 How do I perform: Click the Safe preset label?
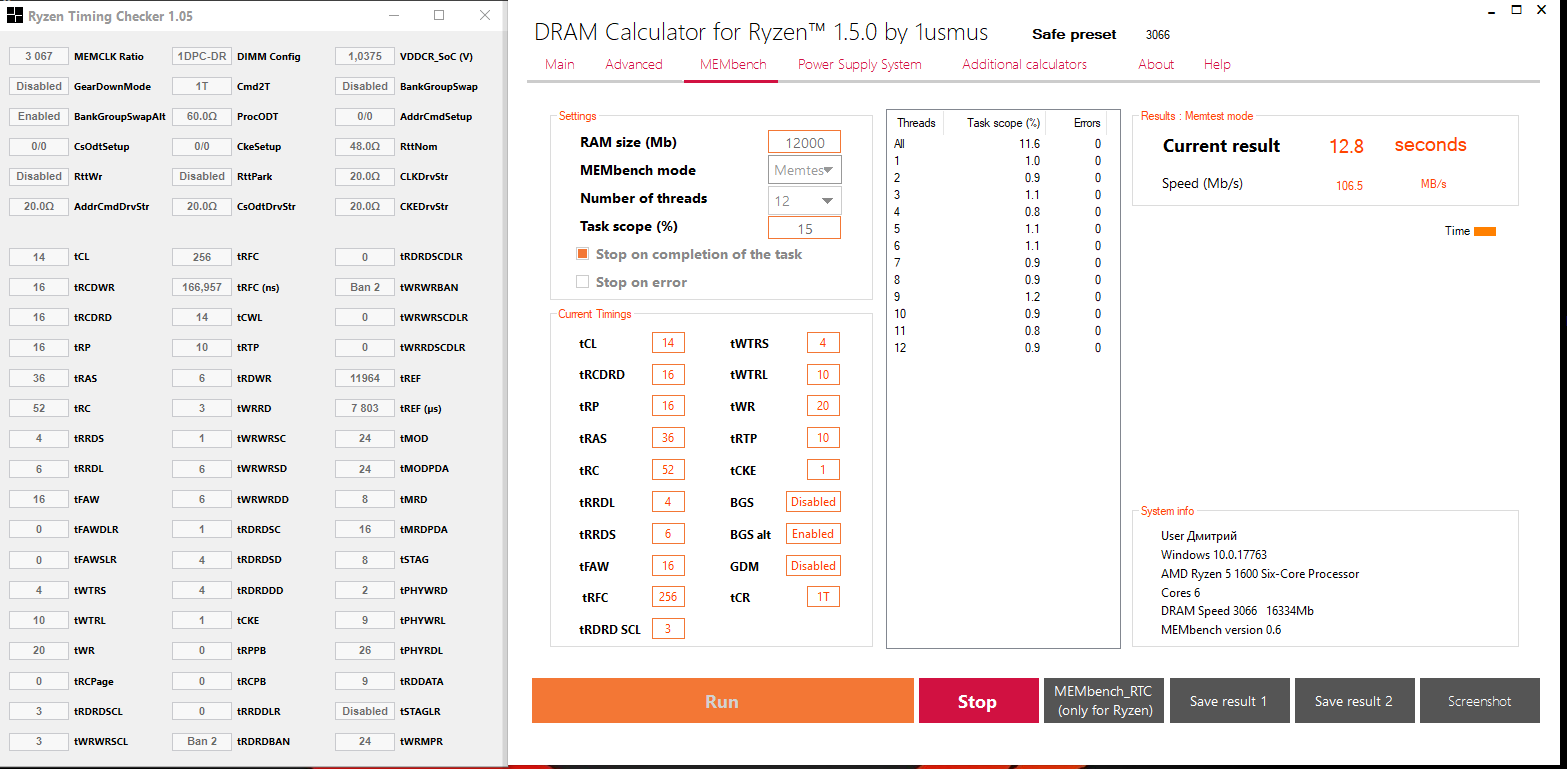(1074, 34)
